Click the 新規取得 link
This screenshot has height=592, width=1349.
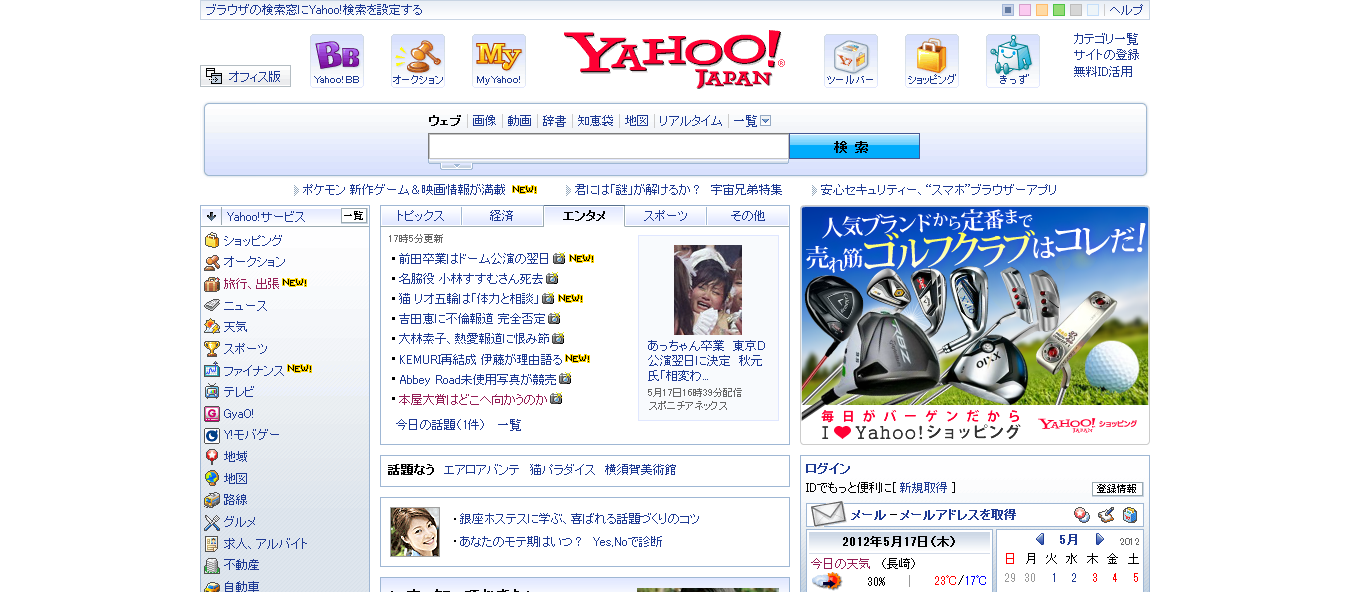click(923, 488)
